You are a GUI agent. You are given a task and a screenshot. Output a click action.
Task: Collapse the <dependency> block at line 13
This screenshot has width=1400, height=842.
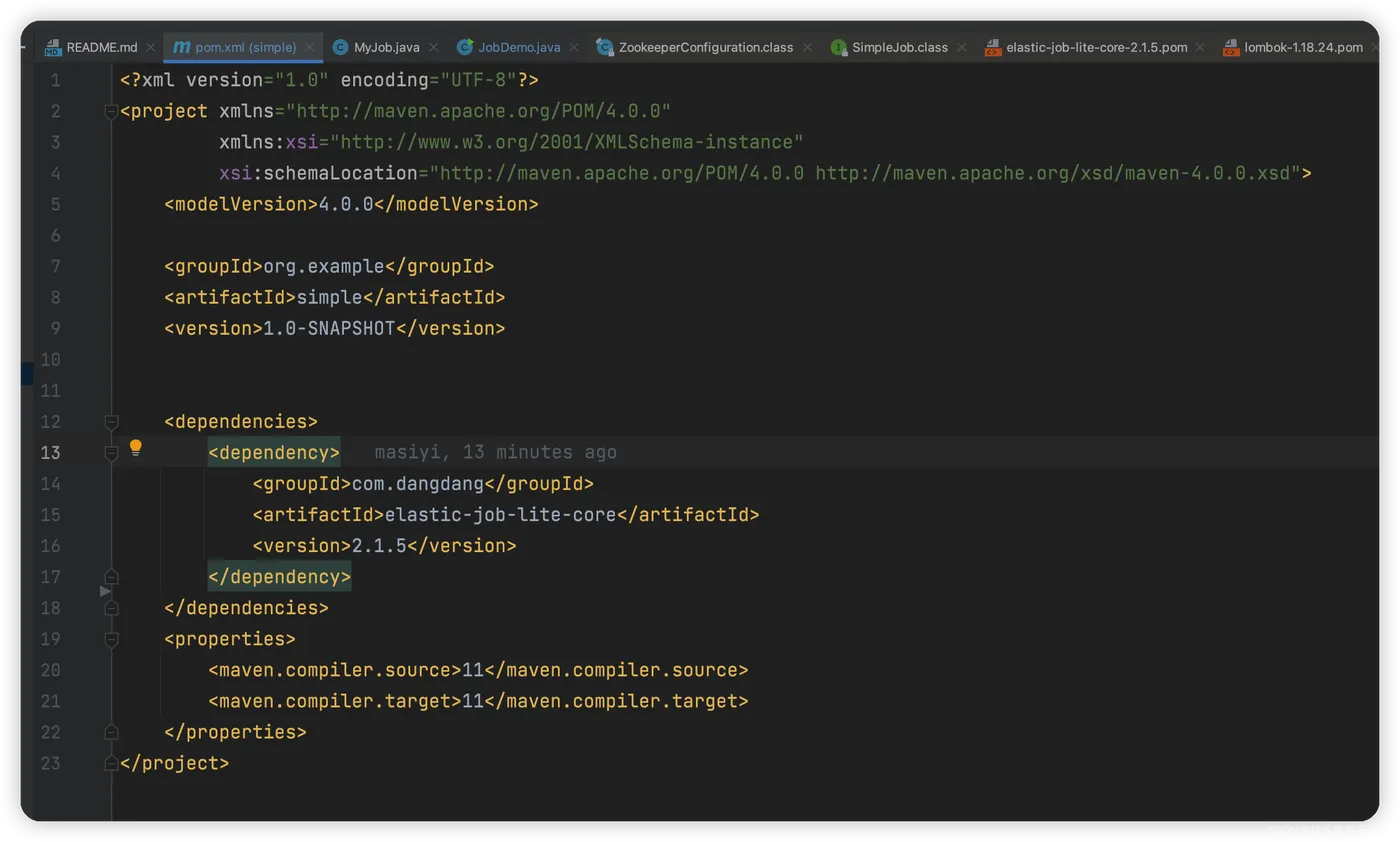tap(111, 453)
